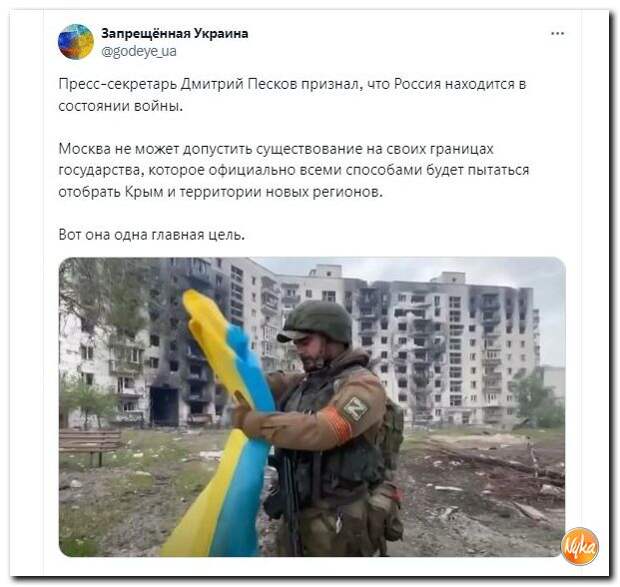Click the soldier's green helmet
This screenshot has height=587, width=620.
316,322
